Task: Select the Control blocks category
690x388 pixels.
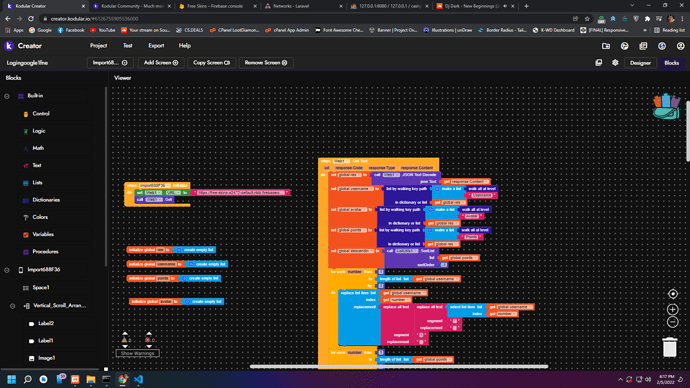Action: [x=40, y=113]
